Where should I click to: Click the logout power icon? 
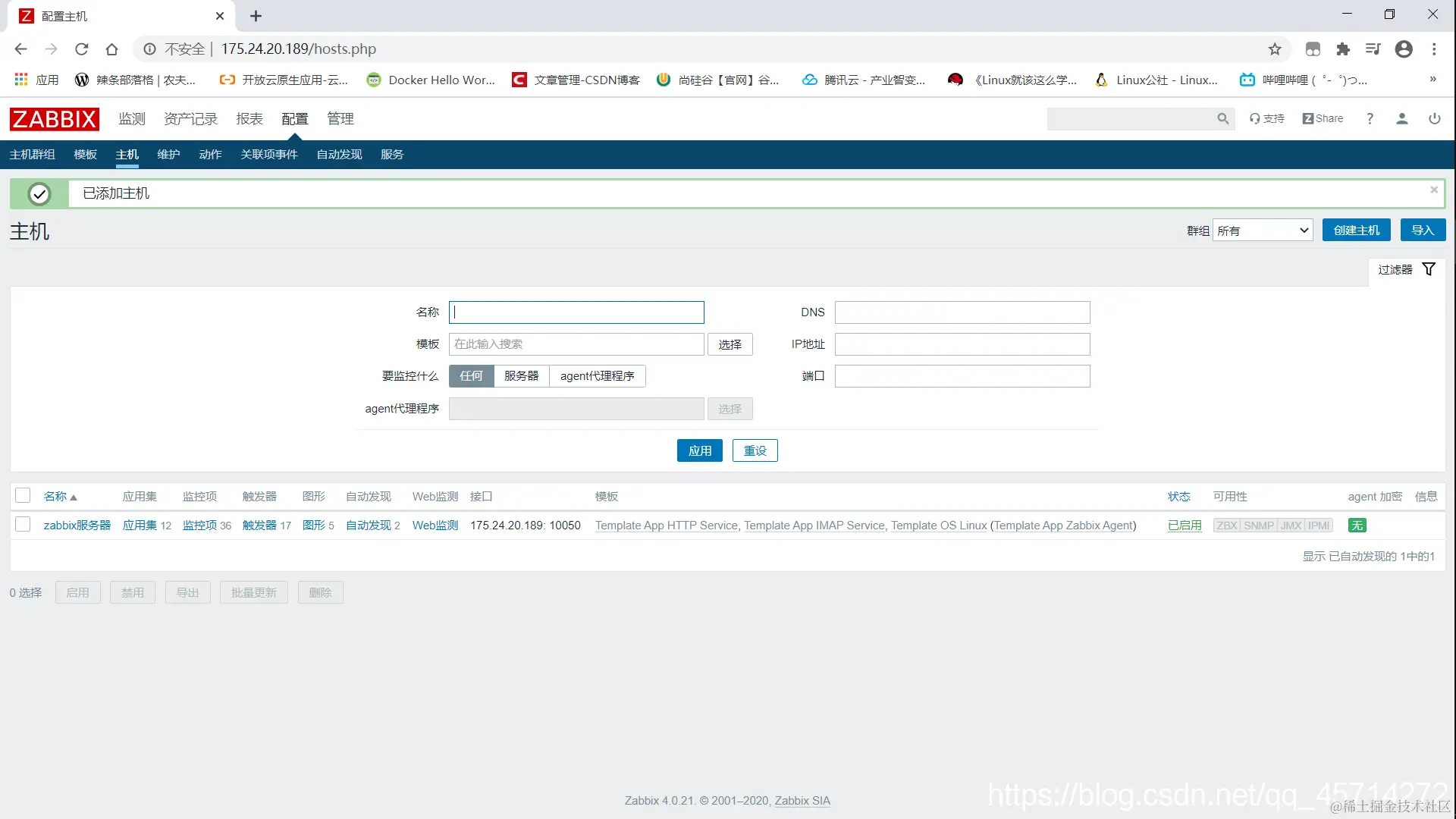coord(1434,119)
